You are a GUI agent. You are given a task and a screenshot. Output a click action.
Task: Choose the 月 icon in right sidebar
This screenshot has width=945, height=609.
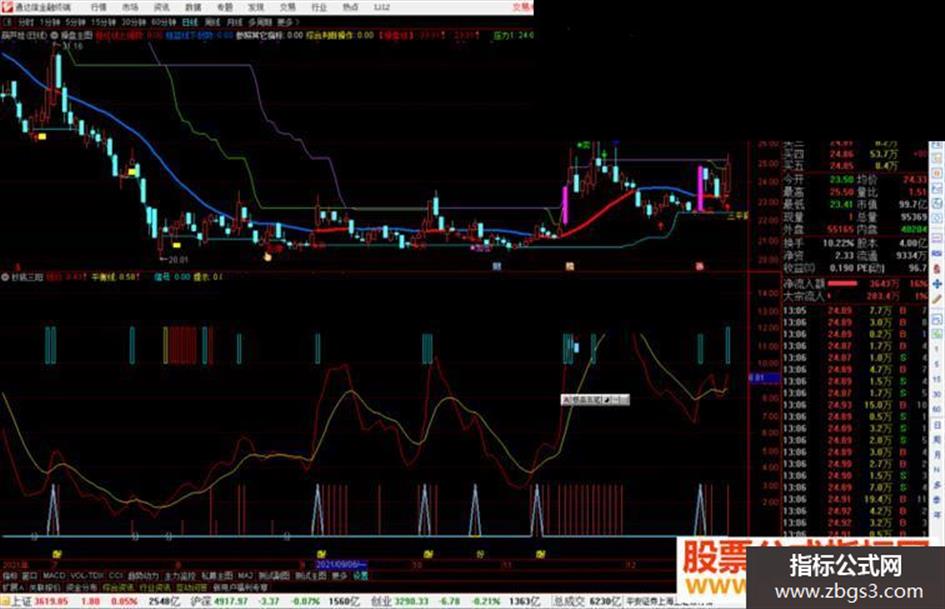(x=937, y=455)
